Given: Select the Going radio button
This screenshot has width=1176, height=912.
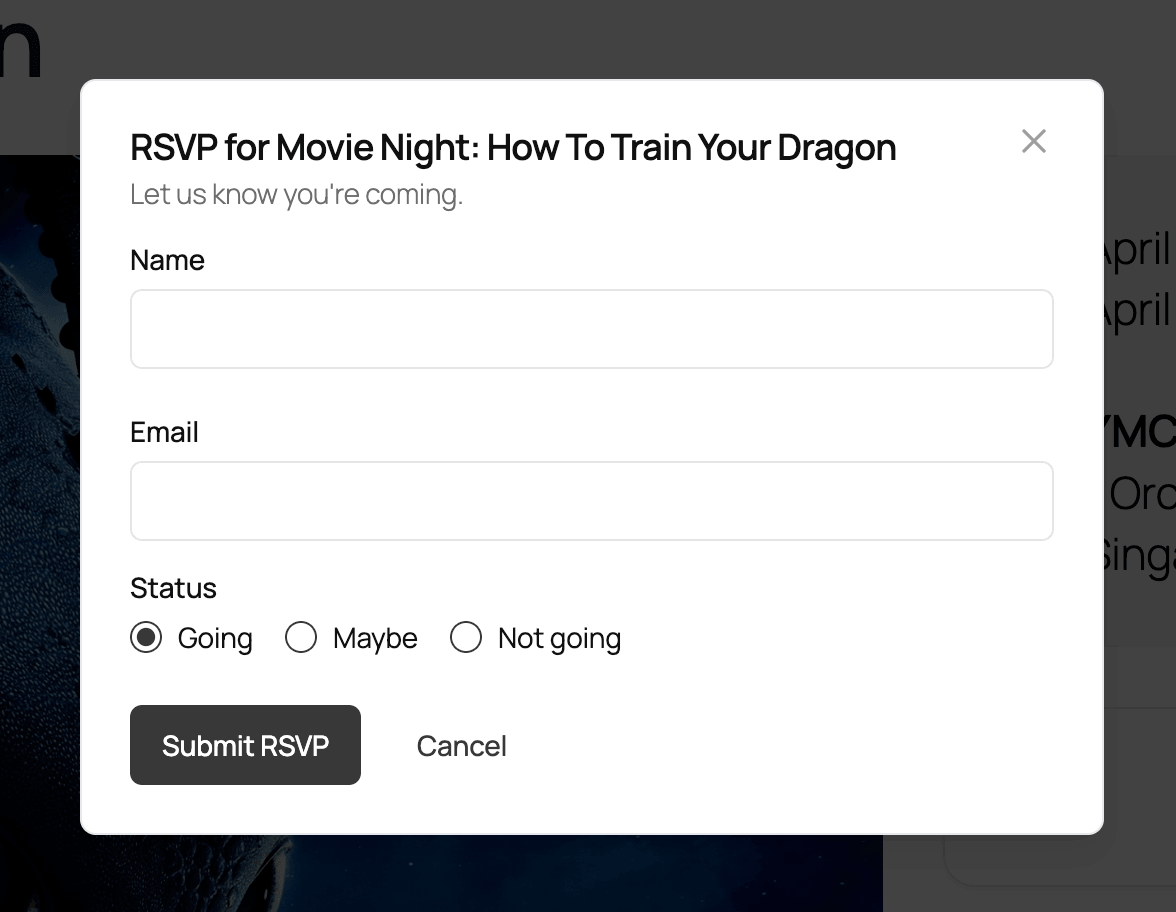Looking at the screenshot, I should point(146,637).
